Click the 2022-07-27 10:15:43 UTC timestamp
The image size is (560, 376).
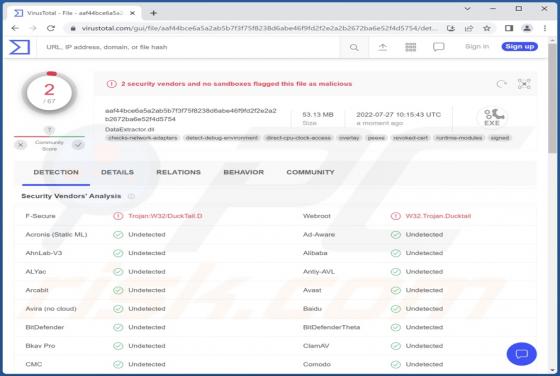point(399,115)
